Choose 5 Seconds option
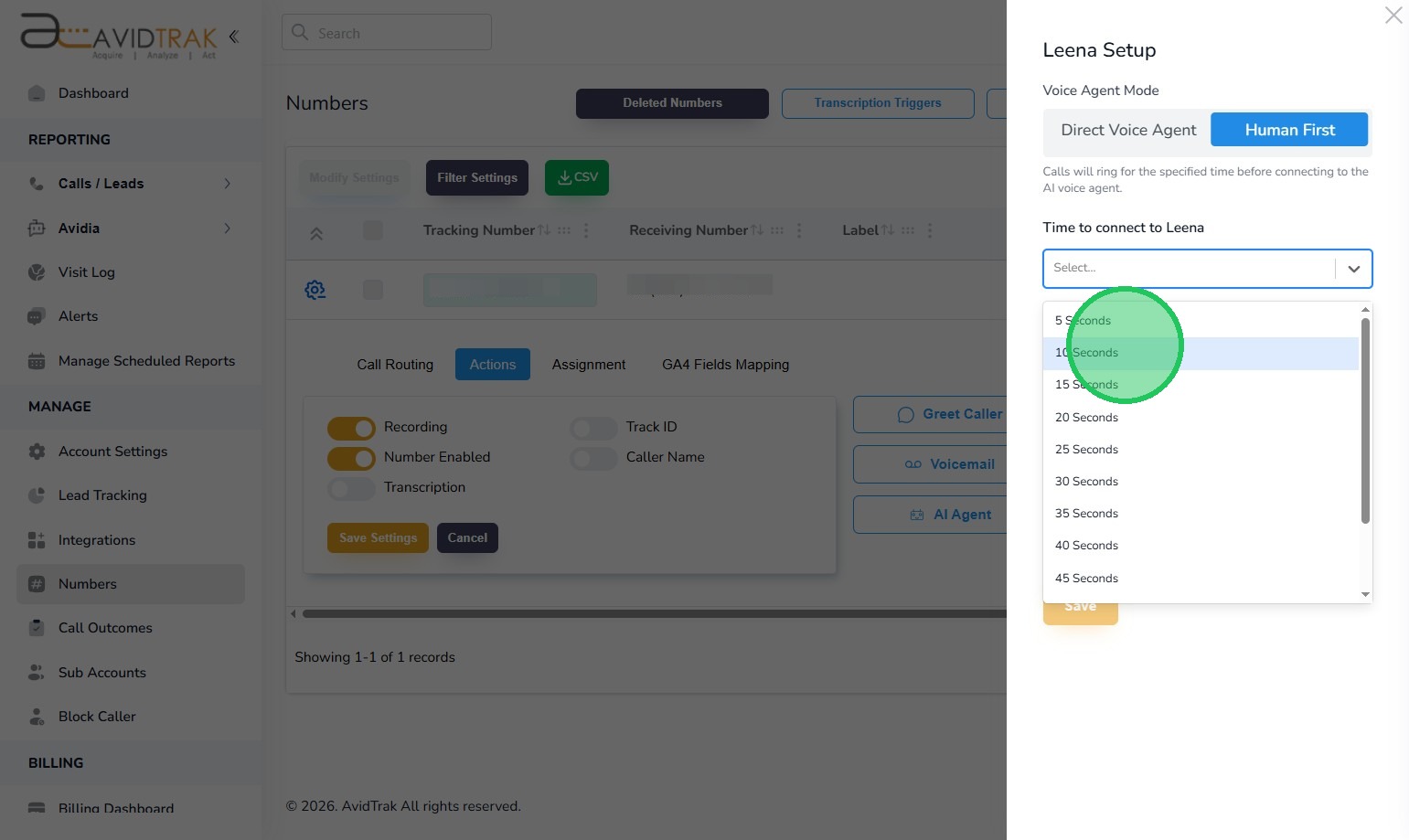Viewport: 1409px width, 840px height. click(1201, 321)
